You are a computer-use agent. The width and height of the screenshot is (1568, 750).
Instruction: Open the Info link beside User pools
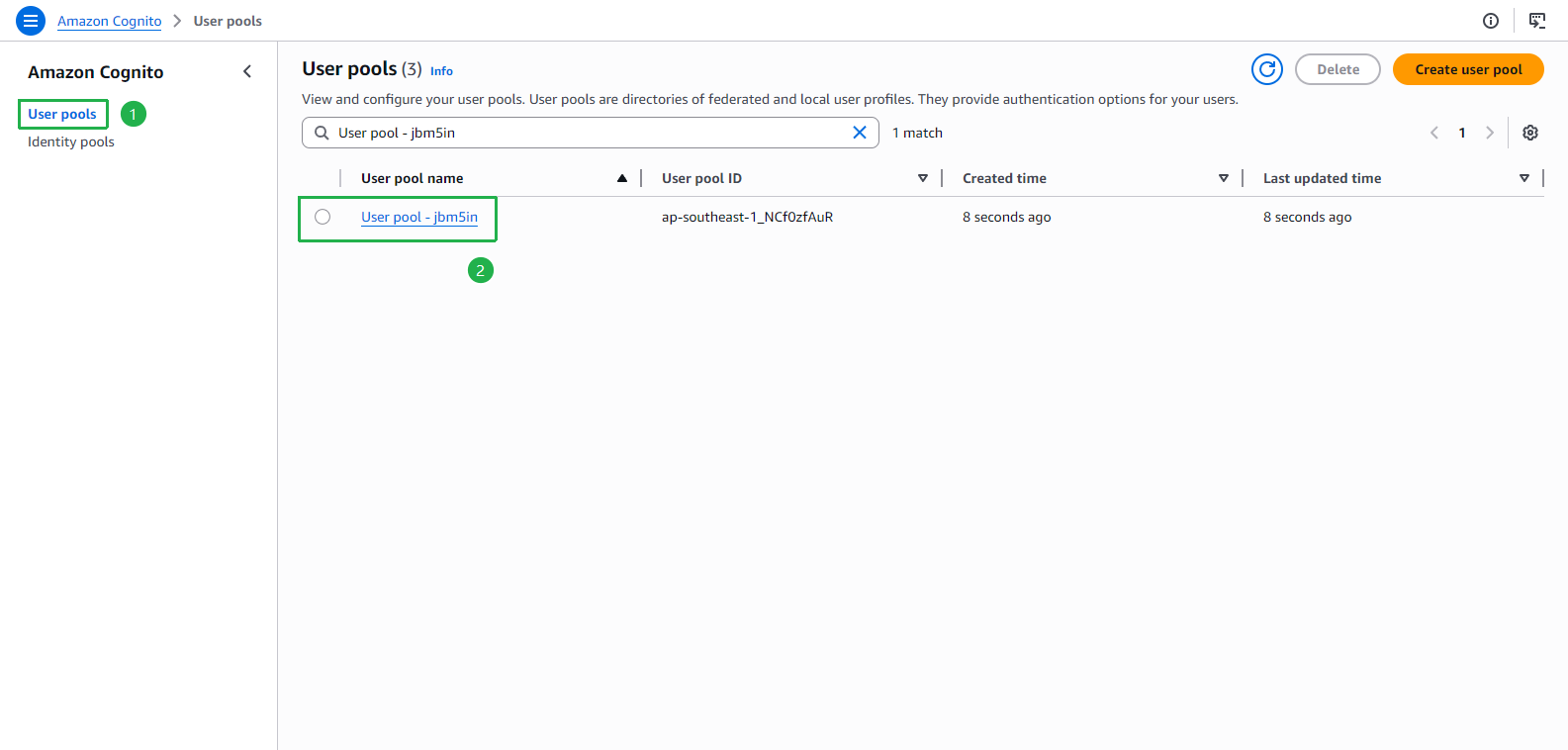(x=441, y=71)
